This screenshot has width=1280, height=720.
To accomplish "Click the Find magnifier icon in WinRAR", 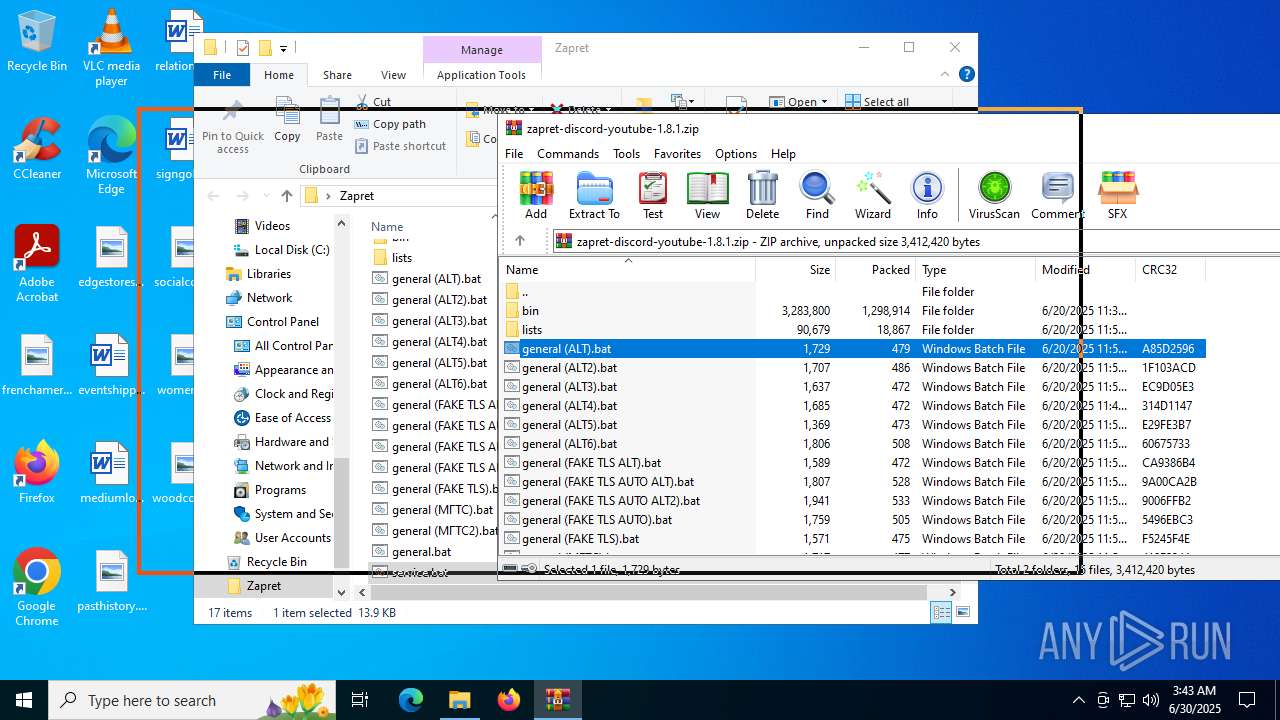I will click(x=817, y=195).
